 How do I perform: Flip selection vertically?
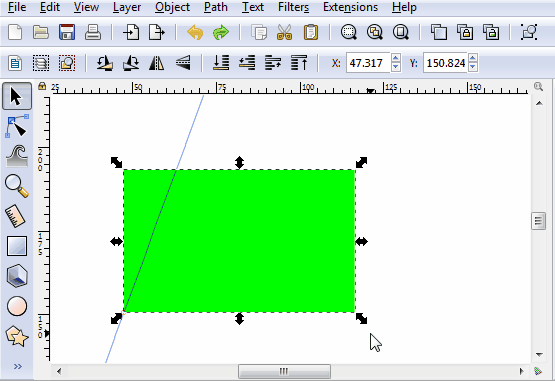(183, 63)
